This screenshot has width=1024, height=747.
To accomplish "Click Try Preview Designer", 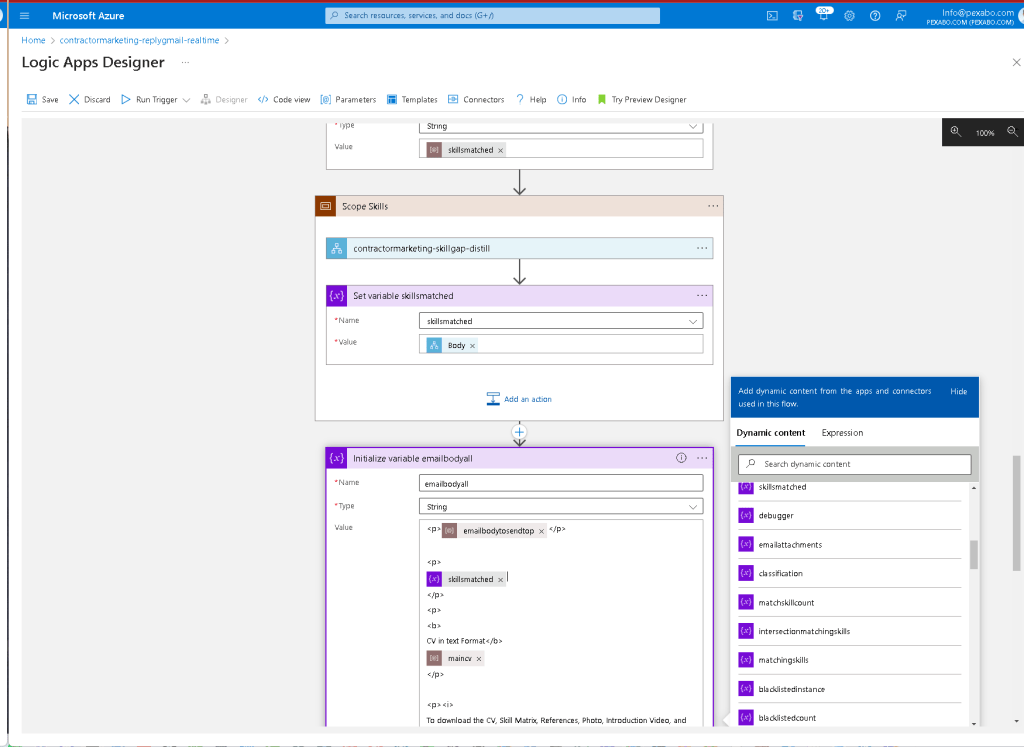I will click(642, 99).
